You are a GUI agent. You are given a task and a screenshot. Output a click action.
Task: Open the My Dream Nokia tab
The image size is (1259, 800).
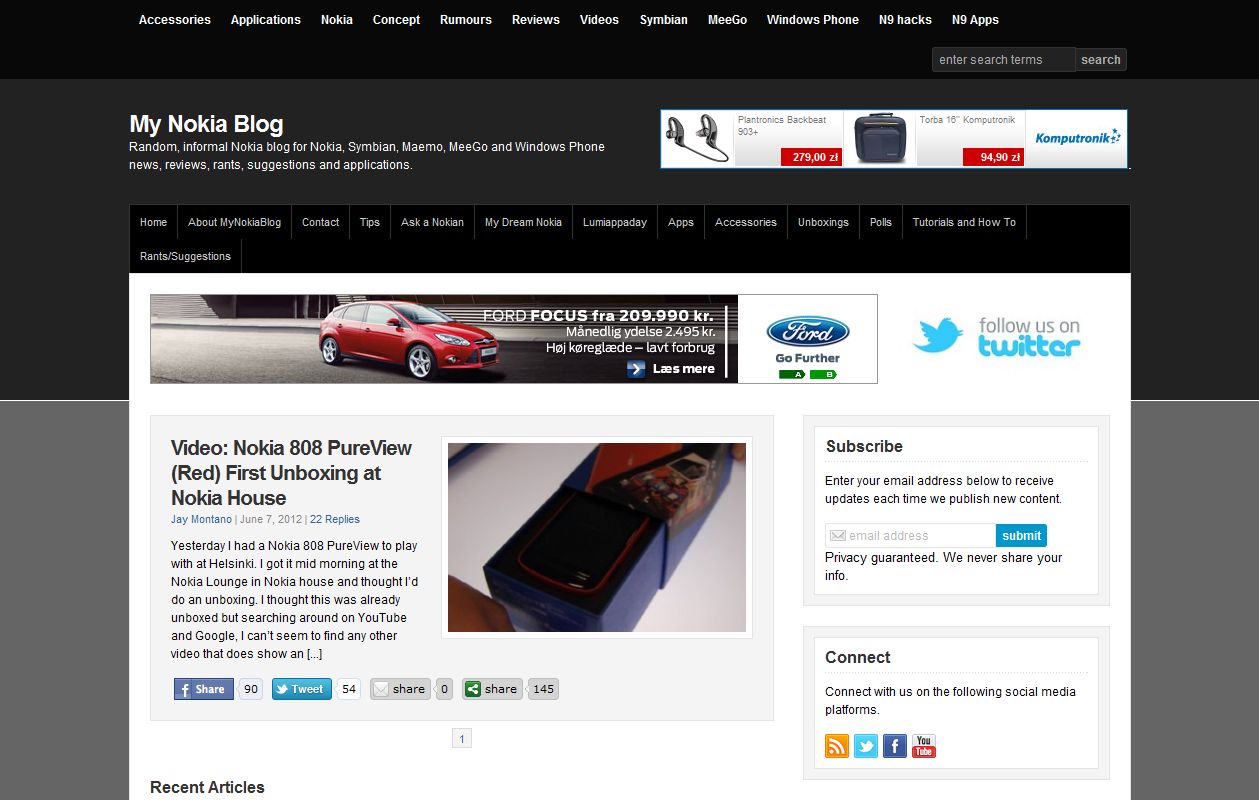click(x=524, y=222)
